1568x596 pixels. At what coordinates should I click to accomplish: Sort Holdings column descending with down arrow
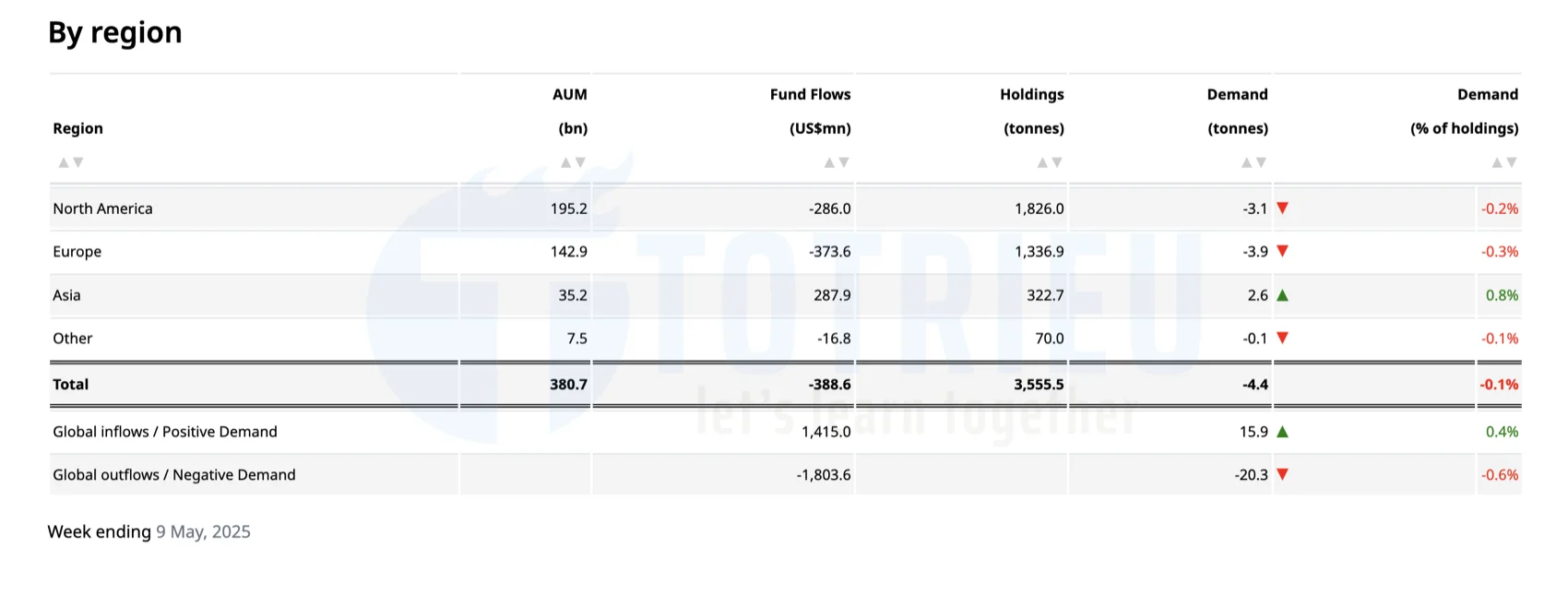pyautogui.click(x=1057, y=162)
